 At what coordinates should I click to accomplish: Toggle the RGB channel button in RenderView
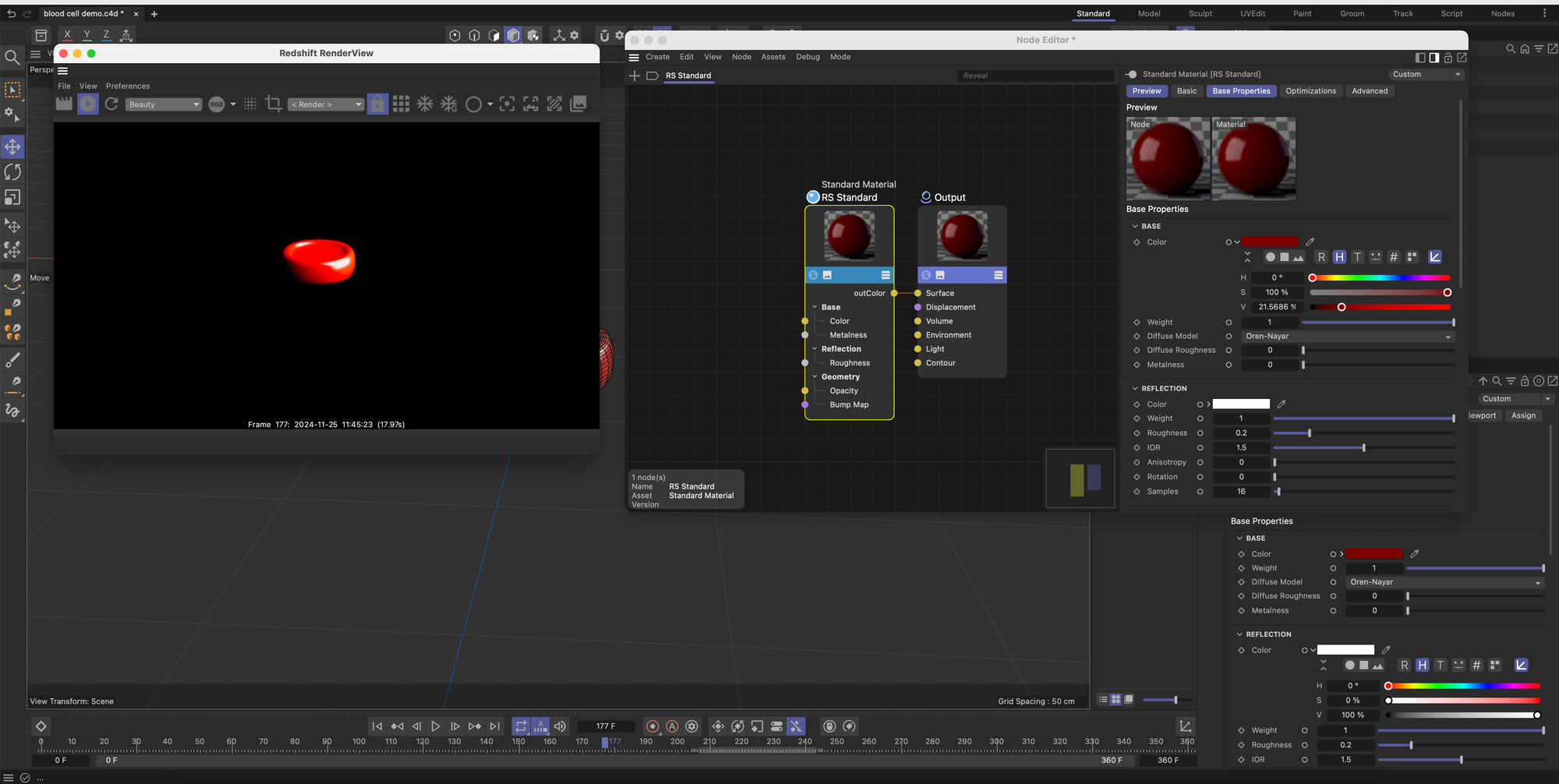[217, 104]
